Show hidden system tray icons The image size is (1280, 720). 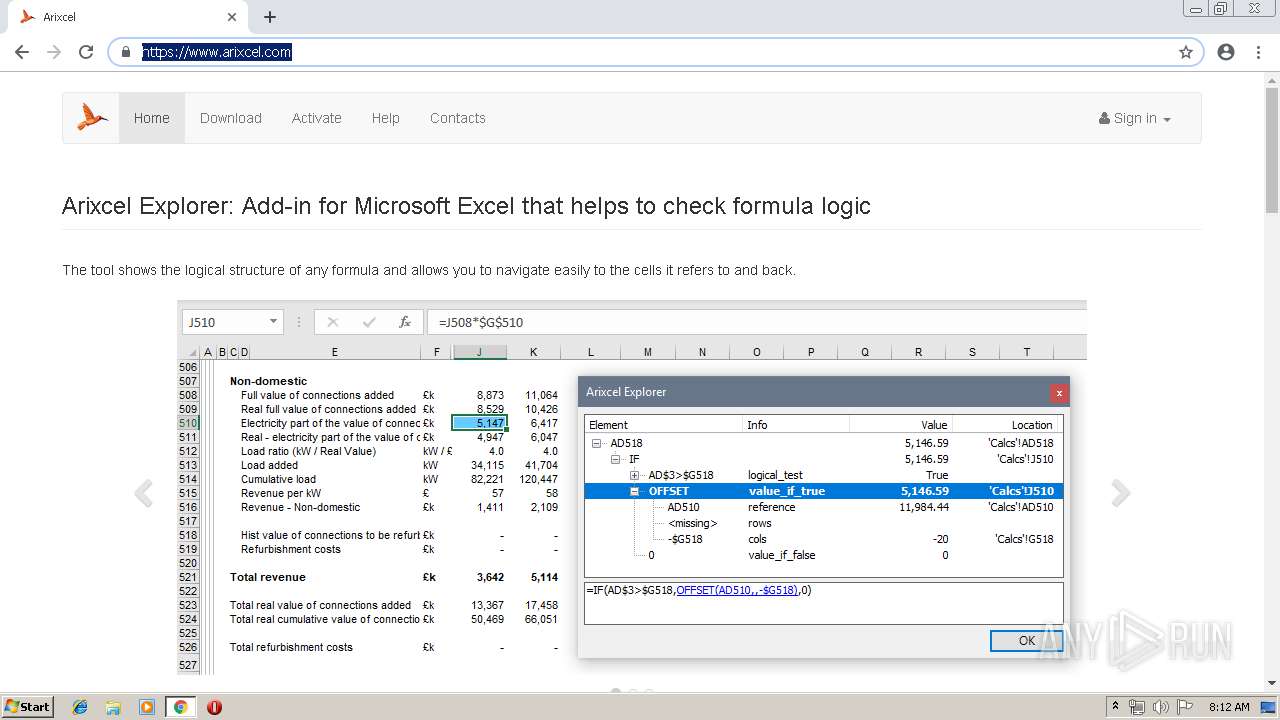pos(1115,707)
